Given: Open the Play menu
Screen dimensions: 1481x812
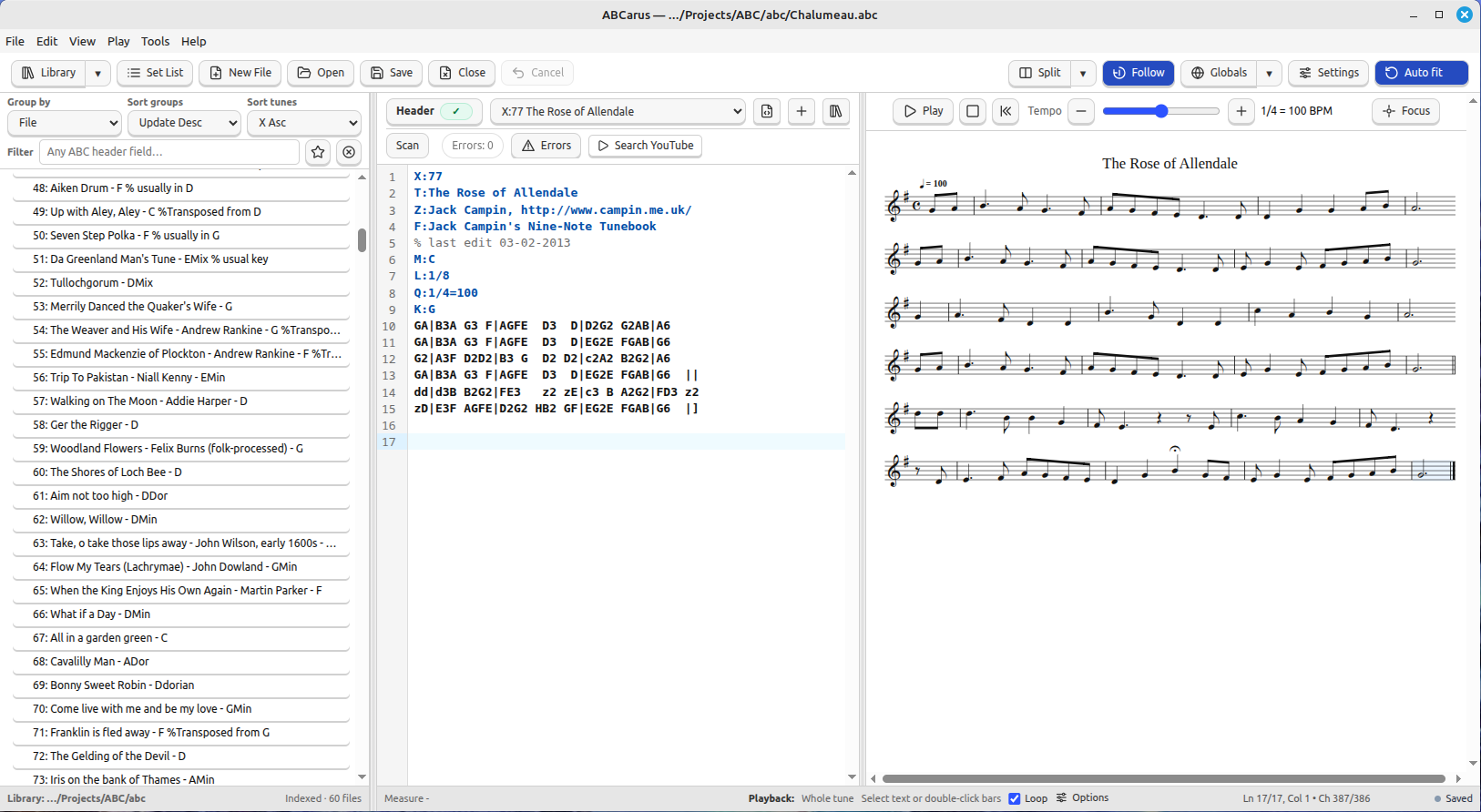Looking at the screenshot, I should tap(118, 41).
